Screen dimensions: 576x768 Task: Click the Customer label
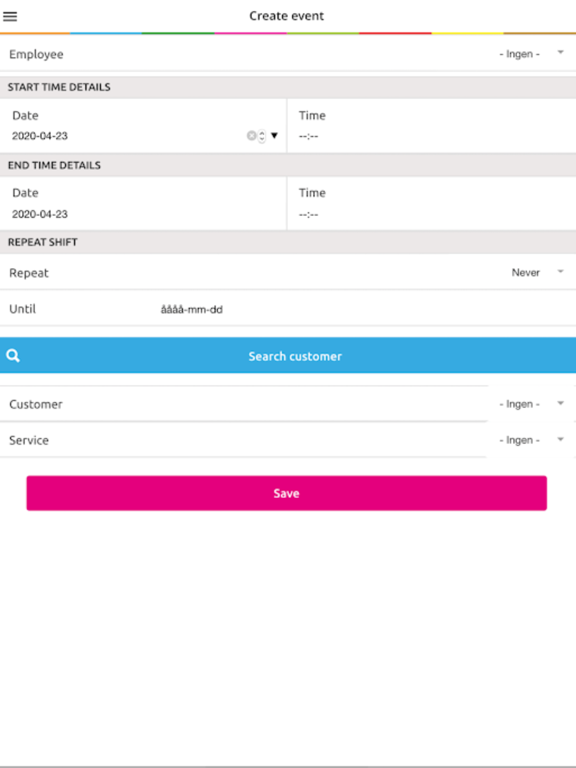(x=36, y=404)
